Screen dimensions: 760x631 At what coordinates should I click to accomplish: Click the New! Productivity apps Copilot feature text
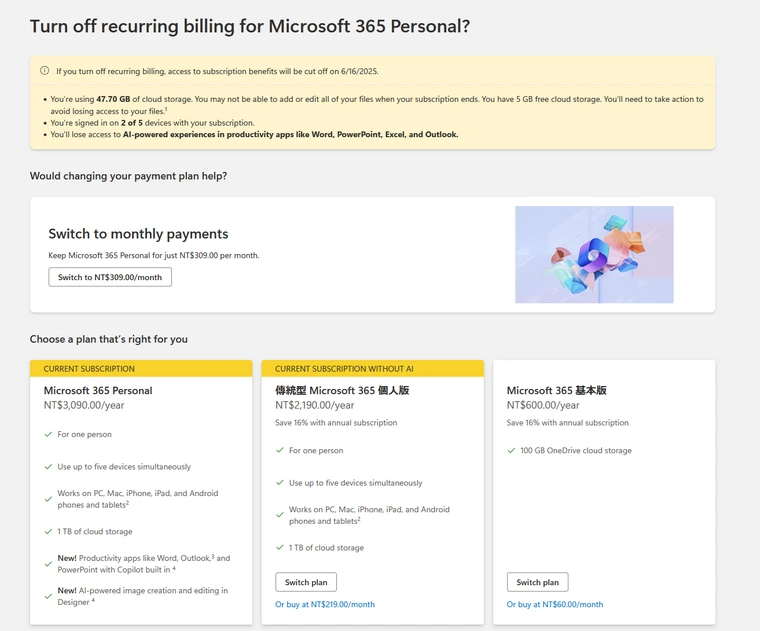144,564
